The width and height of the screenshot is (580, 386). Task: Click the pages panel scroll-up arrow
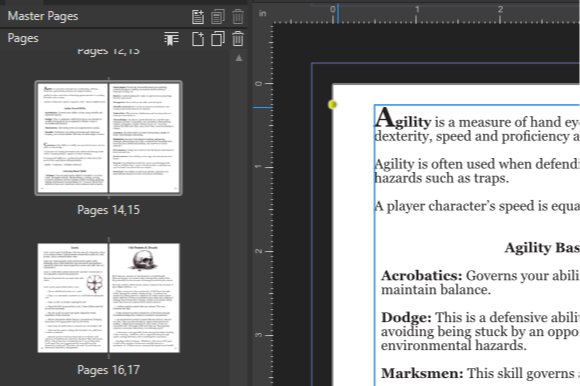239,58
